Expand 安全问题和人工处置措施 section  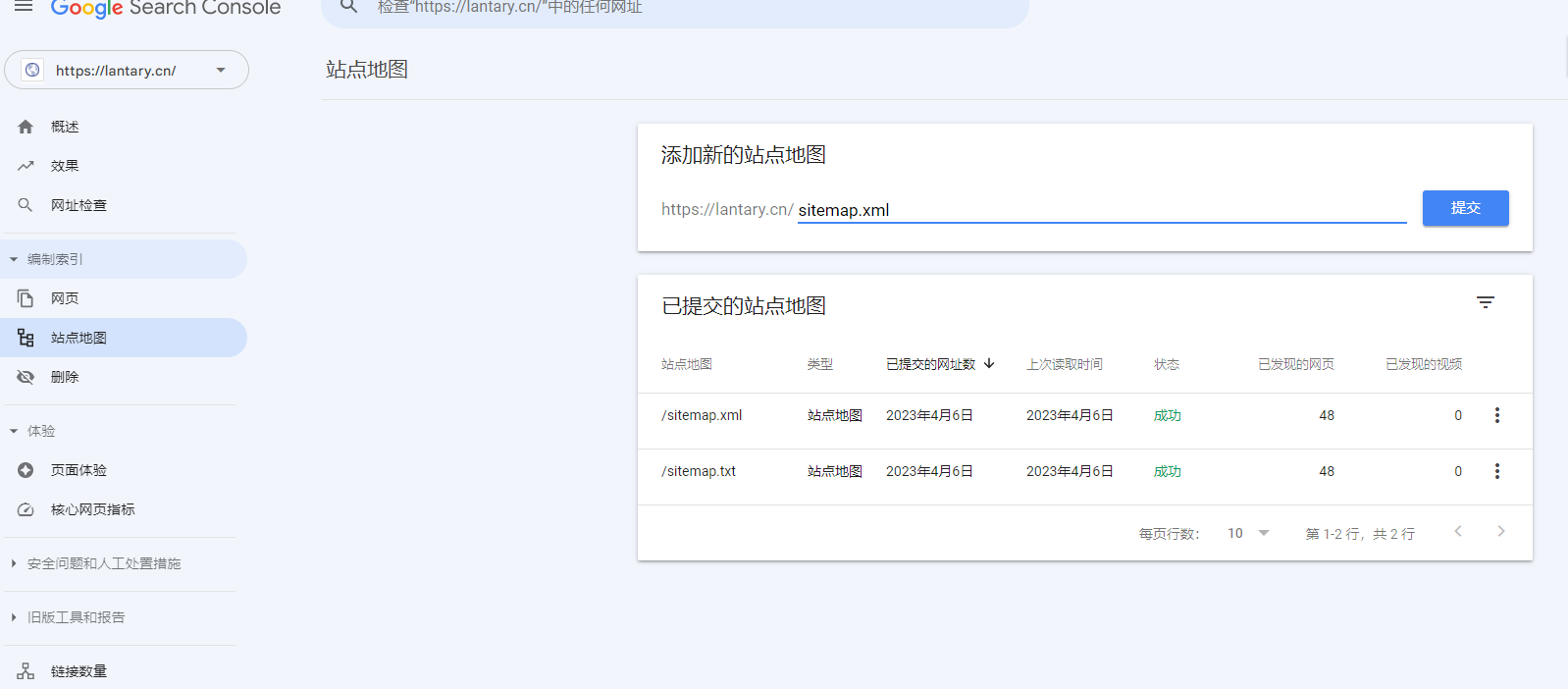pos(104,563)
